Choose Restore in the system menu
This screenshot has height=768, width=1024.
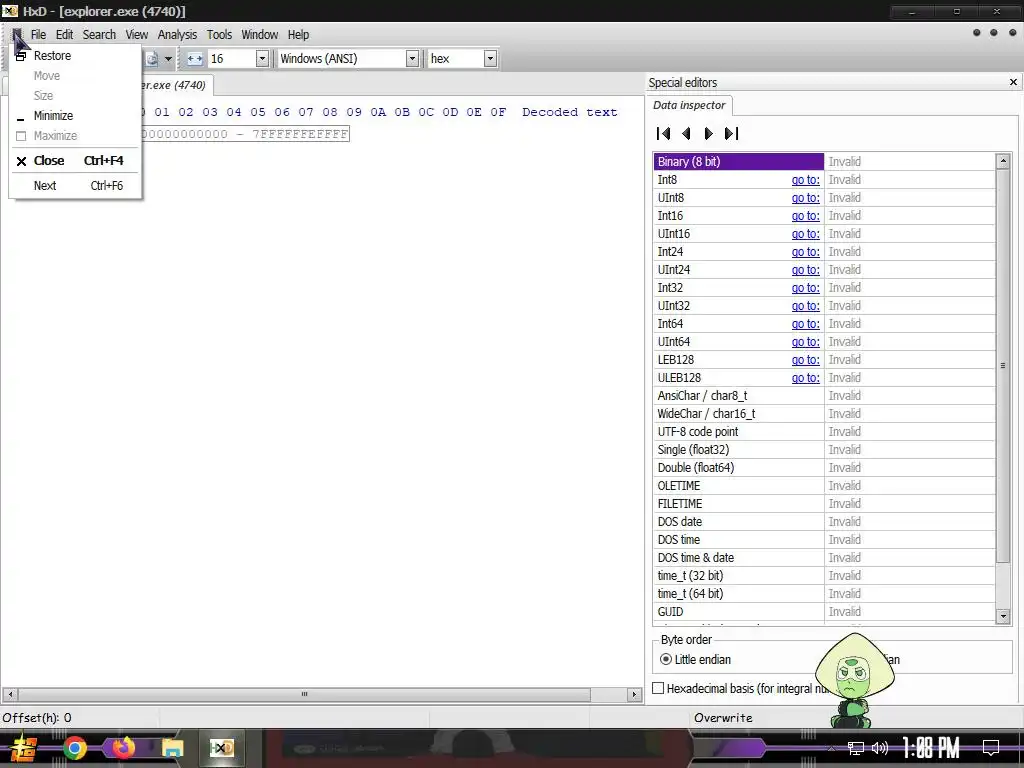[x=75, y=56]
